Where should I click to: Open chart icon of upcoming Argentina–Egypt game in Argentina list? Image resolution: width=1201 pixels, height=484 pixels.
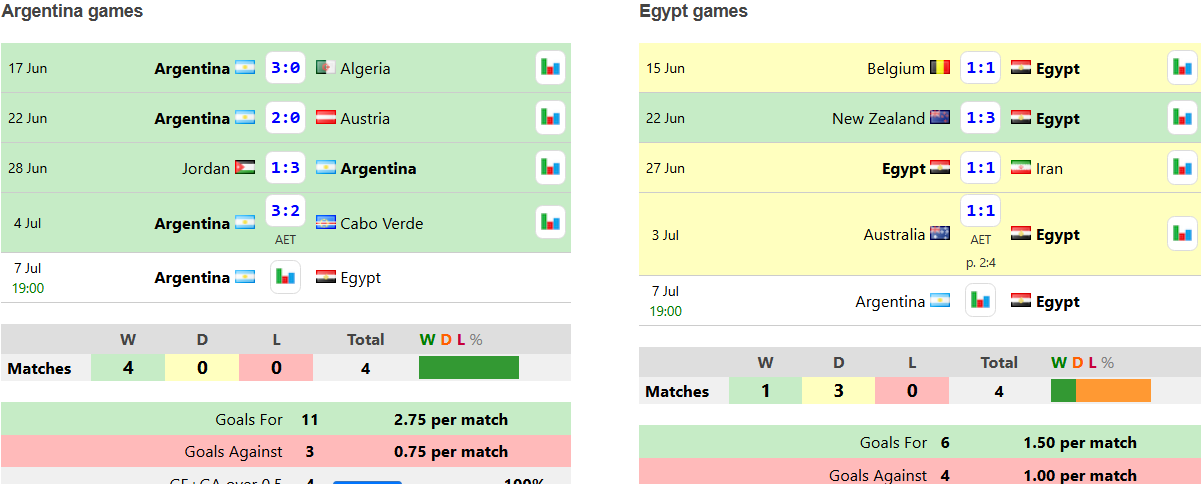pyautogui.click(x=285, y=277)
